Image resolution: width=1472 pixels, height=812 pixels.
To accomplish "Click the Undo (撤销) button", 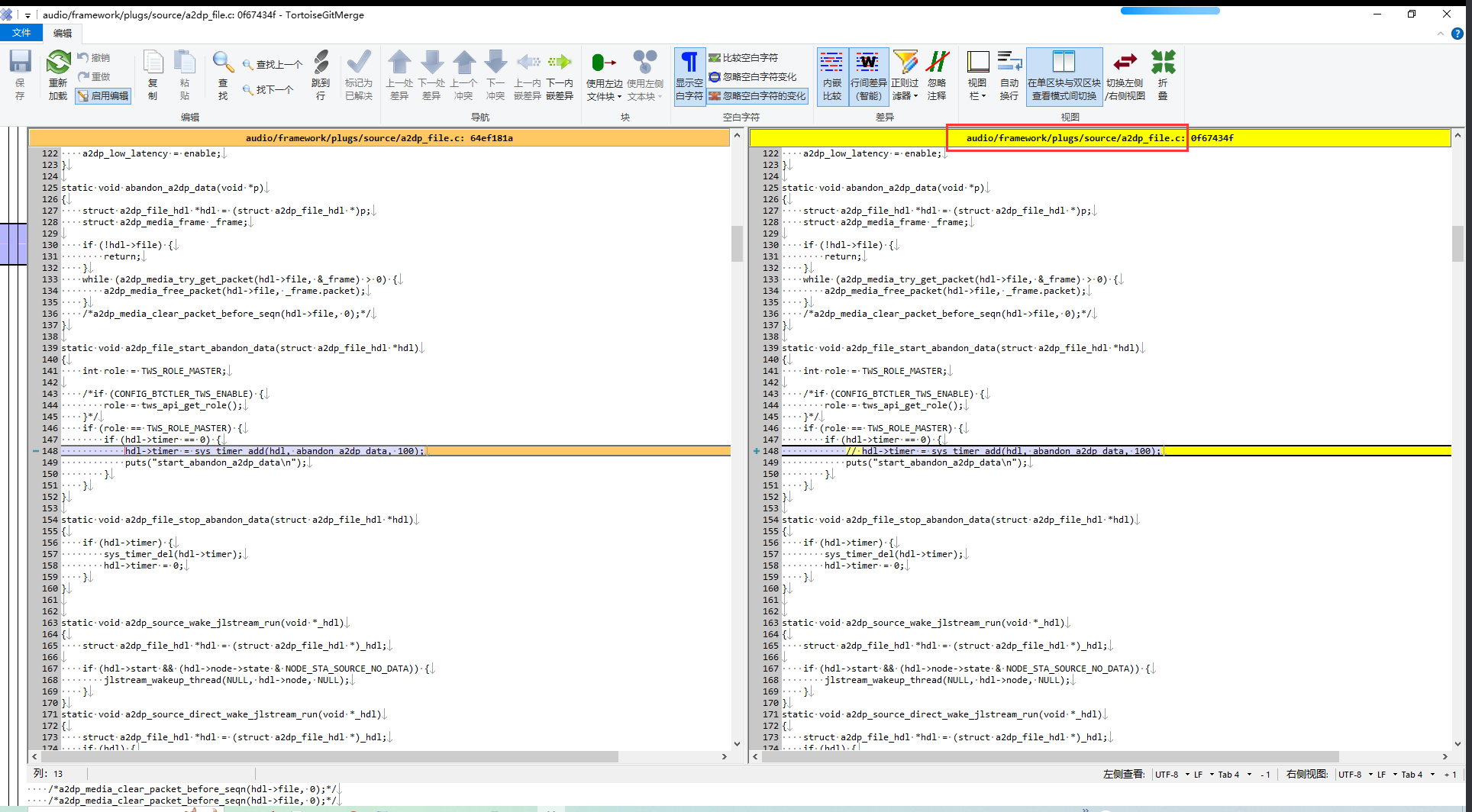I will click(x=93, y=58).
